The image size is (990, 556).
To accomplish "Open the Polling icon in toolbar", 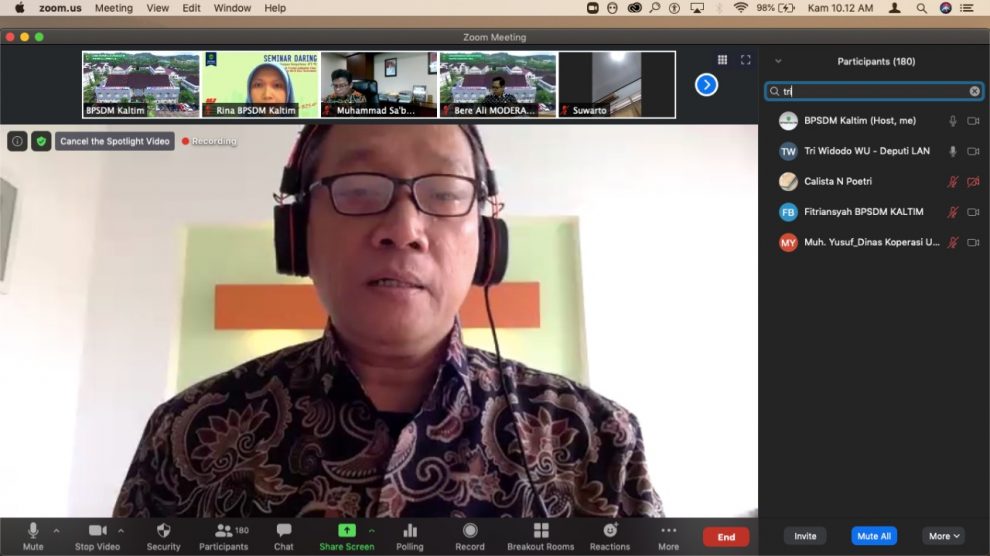I will tap(409, 531).
